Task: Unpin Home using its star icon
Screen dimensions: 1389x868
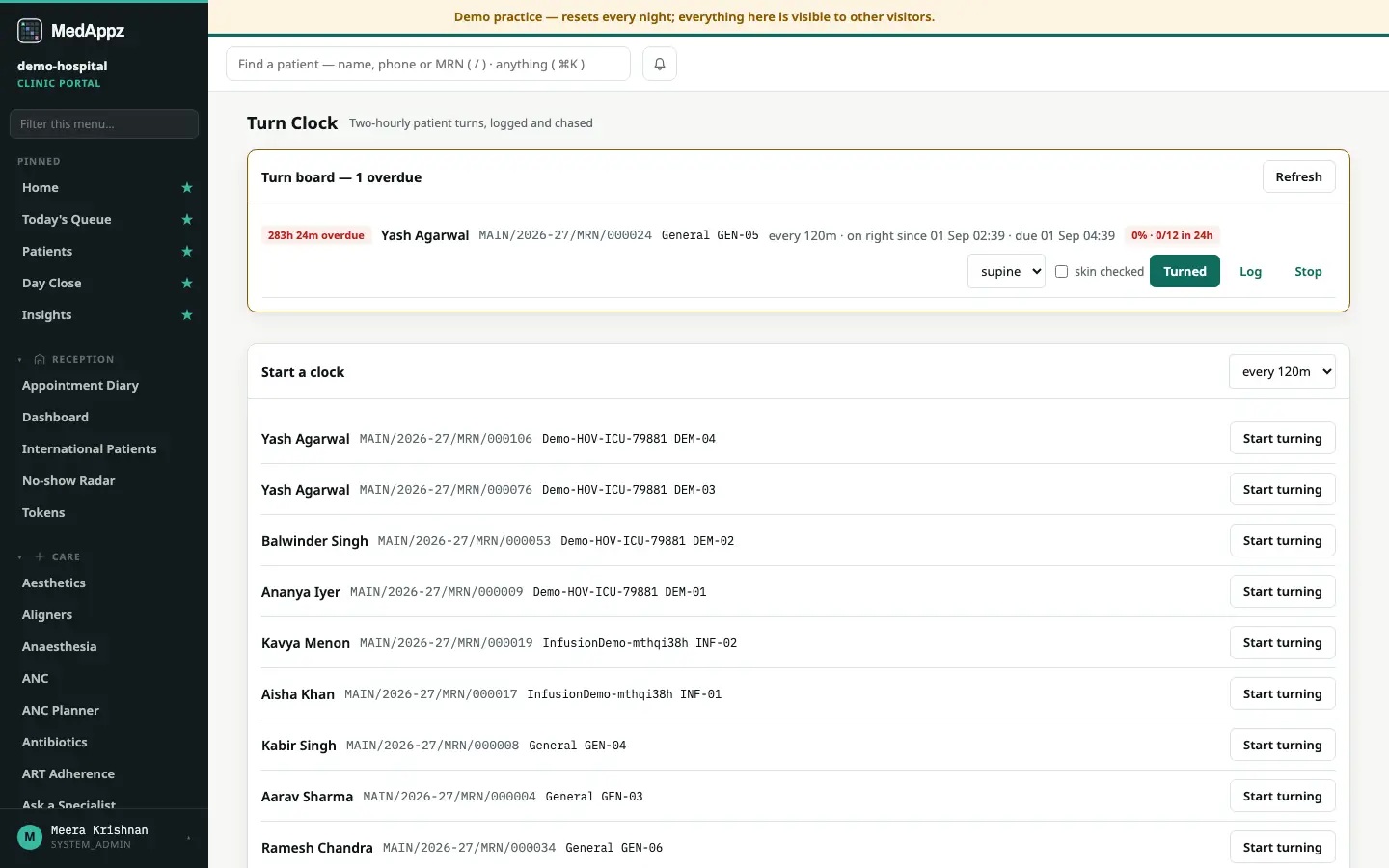Action: 187,188
